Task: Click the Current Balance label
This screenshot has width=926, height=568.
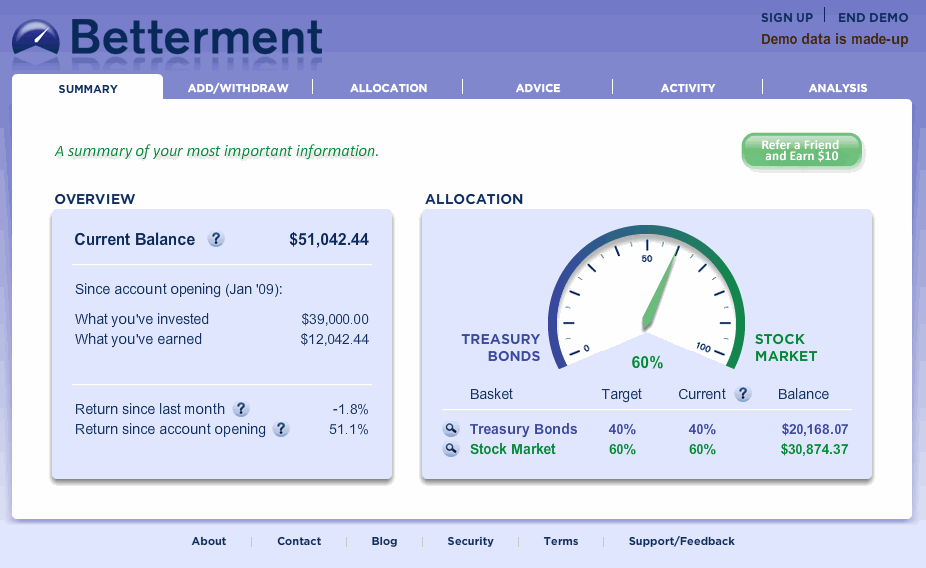Action: pyautogui.click(x=134, y=239)
